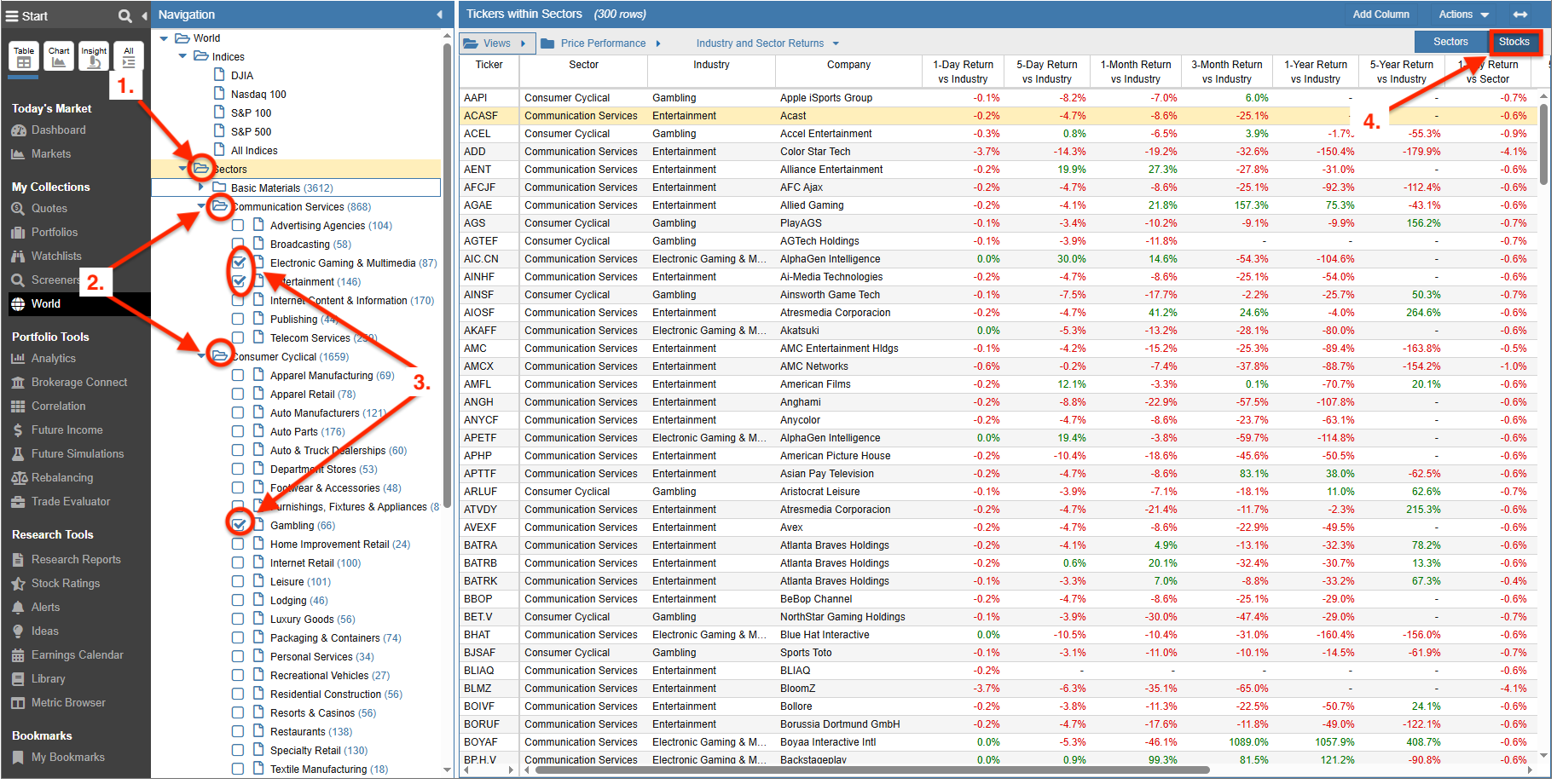Select the All view icon
Viewport: 1557px width, 784px height.
pos(129,56)
